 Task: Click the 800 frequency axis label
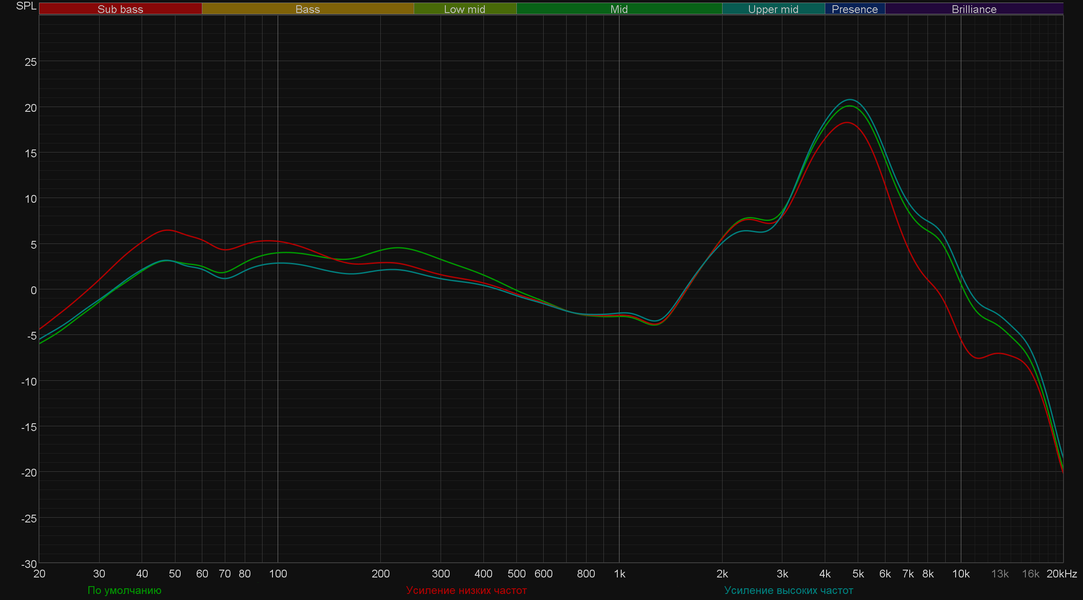(x=586, y=574)
